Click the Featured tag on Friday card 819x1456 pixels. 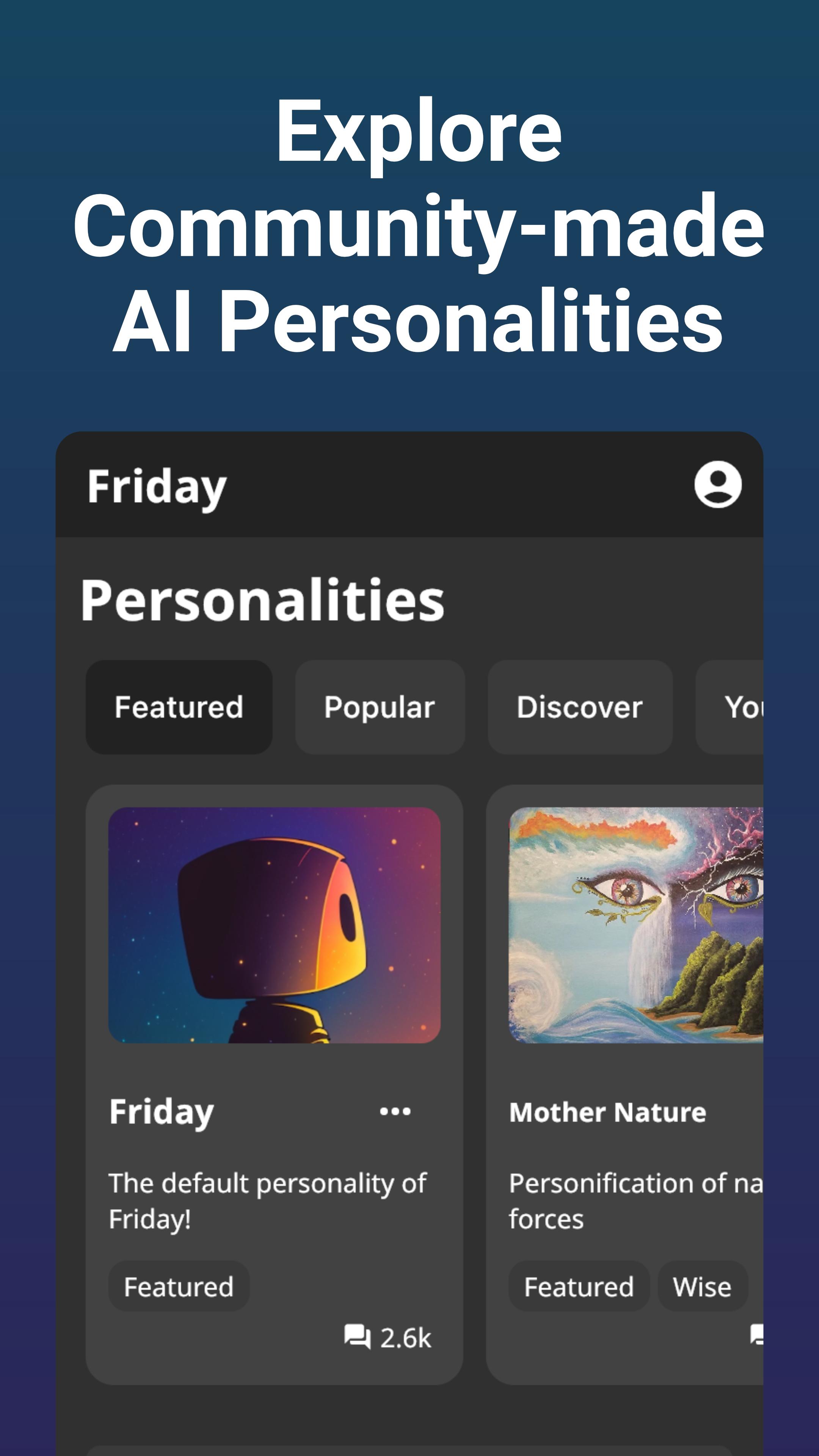[179, 1287]
